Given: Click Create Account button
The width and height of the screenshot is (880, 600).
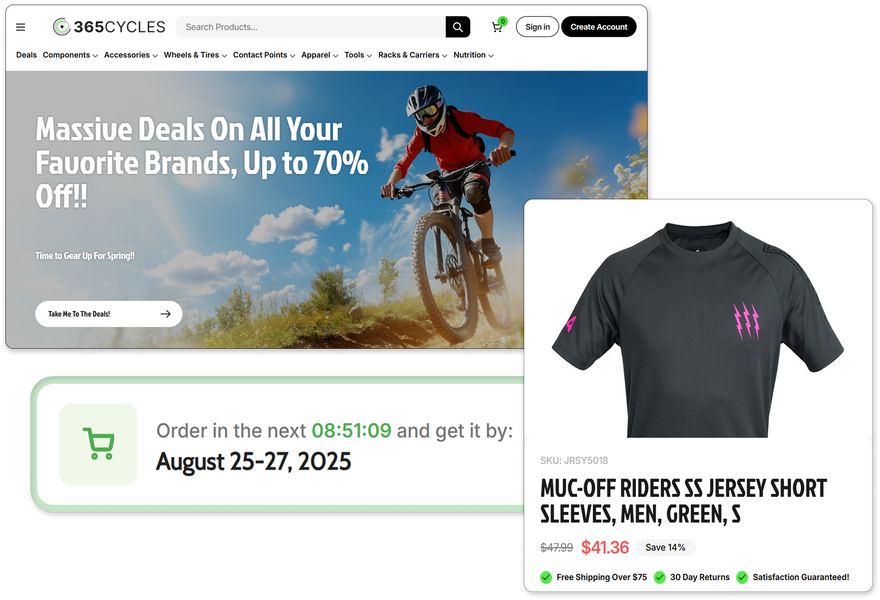Looking at the screenshot, I should click(x=598, y=27).
